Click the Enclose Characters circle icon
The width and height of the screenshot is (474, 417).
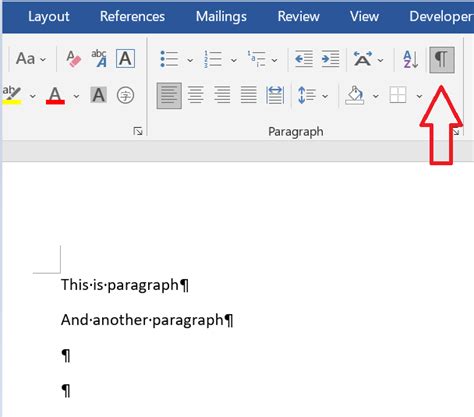click(125, 95)
